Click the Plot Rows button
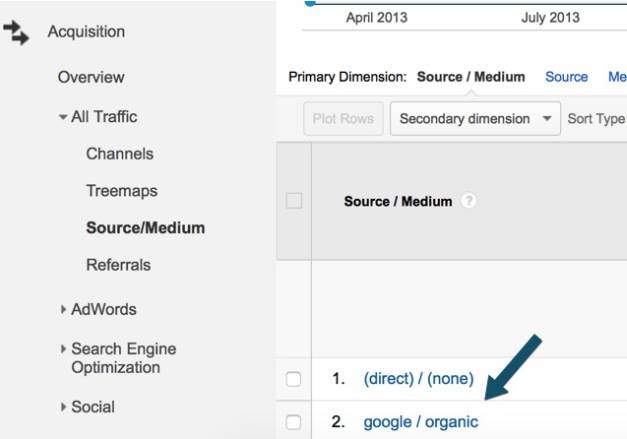The image size is (627, 439). [x=343, y=119]
